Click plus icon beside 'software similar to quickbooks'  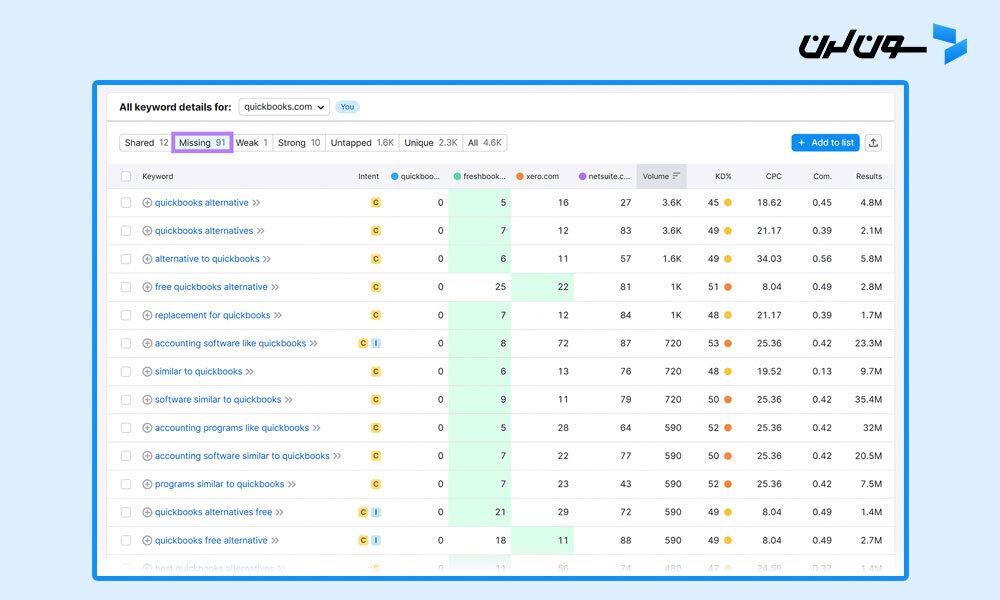(147, 400)
